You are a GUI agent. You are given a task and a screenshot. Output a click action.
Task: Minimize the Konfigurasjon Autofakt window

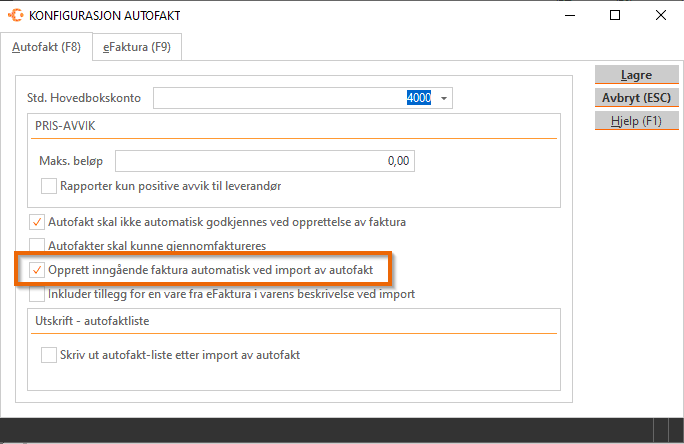click(570, 15)
